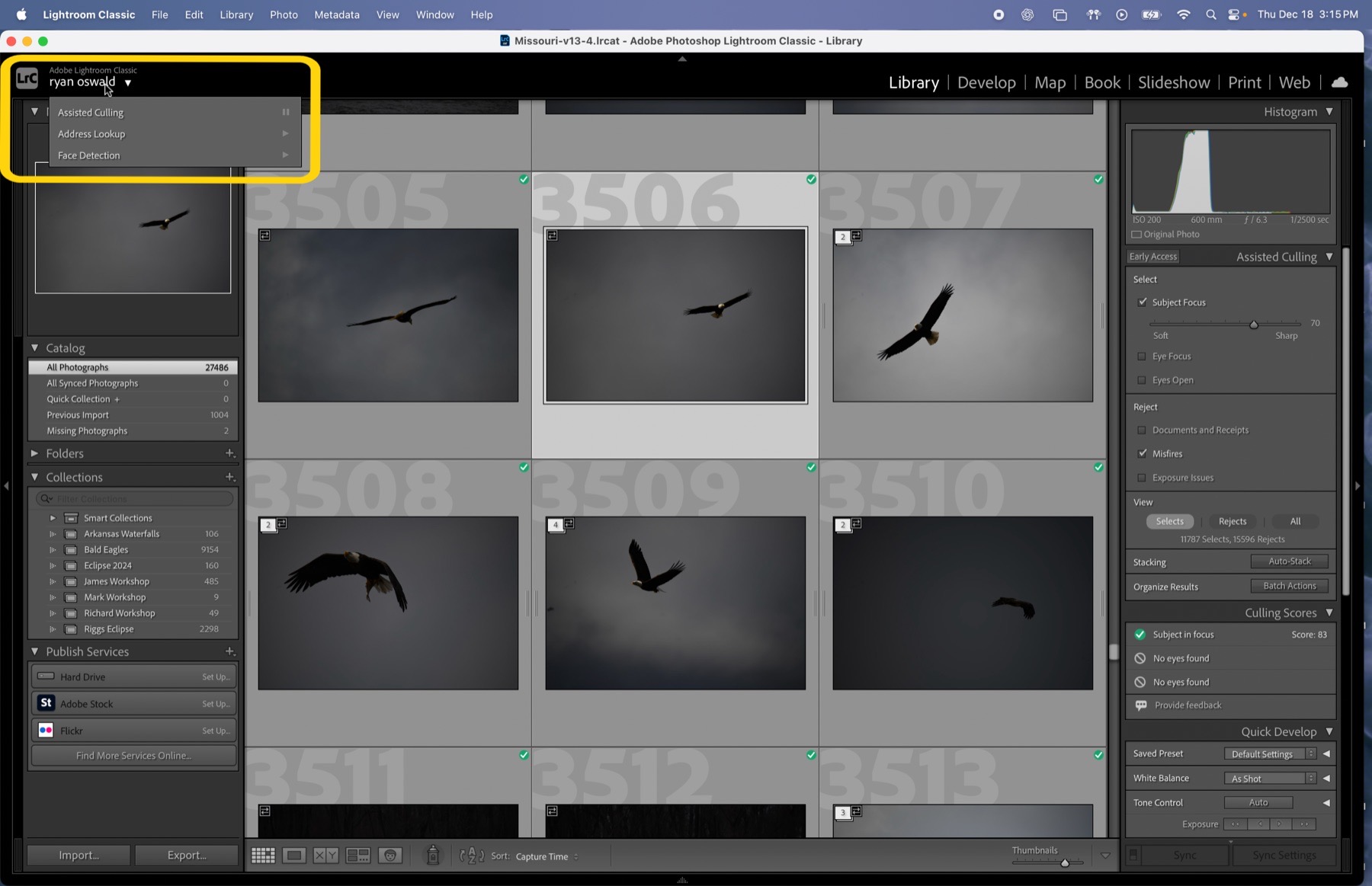Toggle the sort direction a-z icon
Image resolution: width=1372 pixels, height=886 pixels.
pyautogui.click(x=472, y=856)
